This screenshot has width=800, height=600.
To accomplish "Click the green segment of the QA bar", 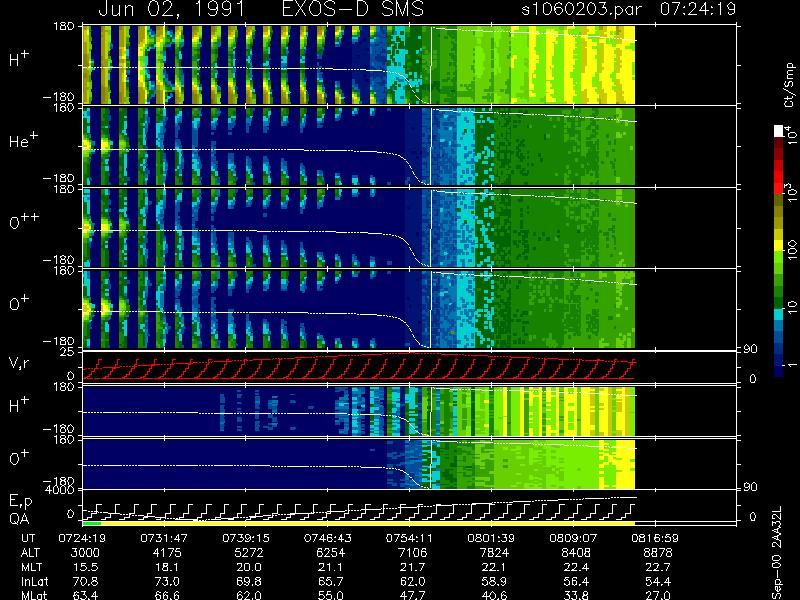I will [92, 523].
